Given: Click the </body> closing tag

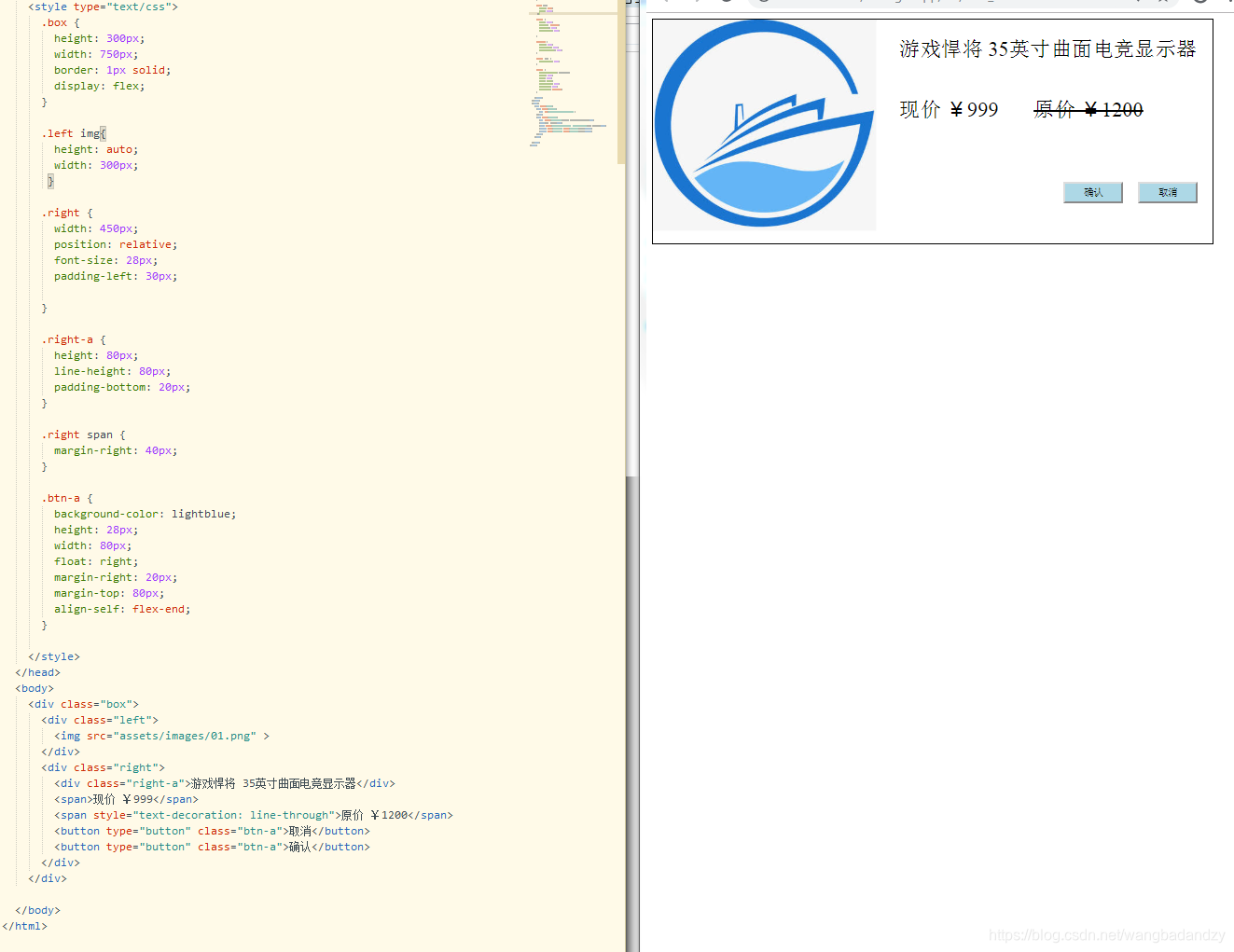Looking at the screenshot, I should point(37,910).
